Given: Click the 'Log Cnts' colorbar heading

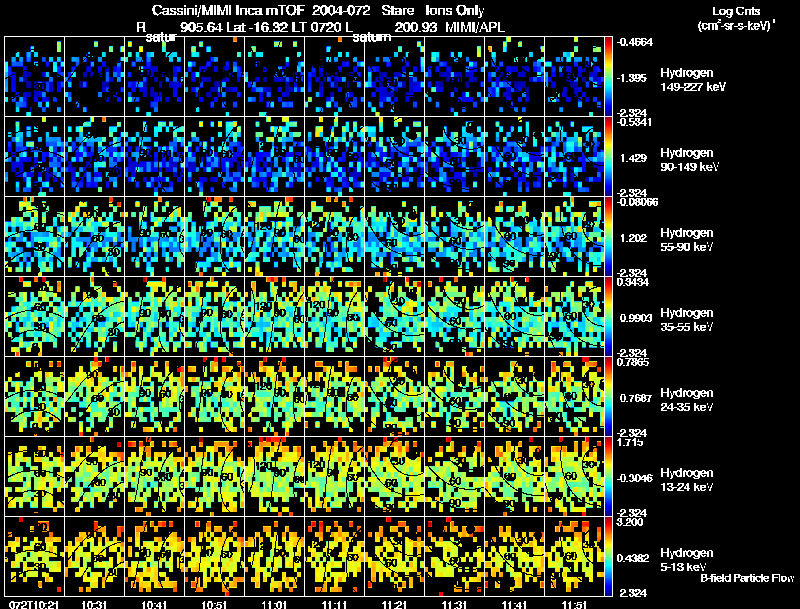Looking at the screenshot, I should tap(736, 11).
